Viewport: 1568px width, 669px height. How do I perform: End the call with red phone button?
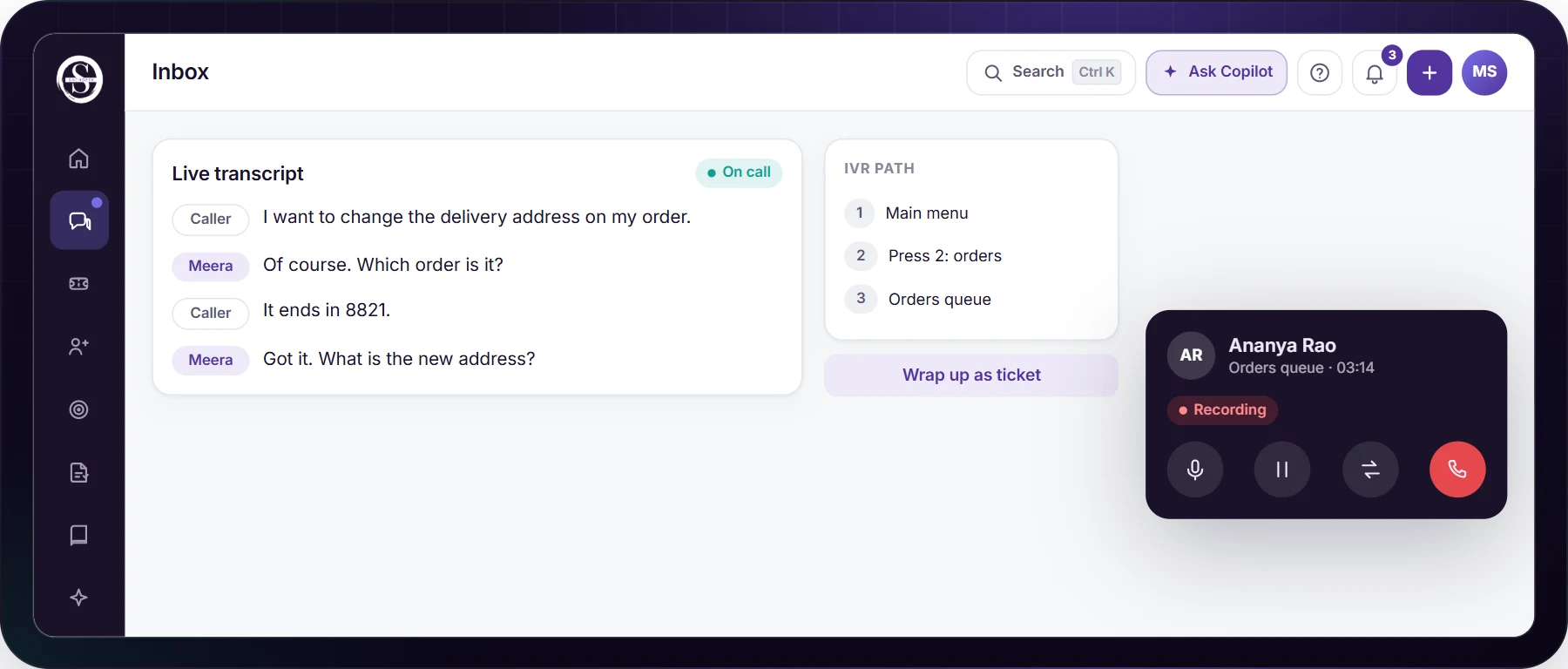1457,470
